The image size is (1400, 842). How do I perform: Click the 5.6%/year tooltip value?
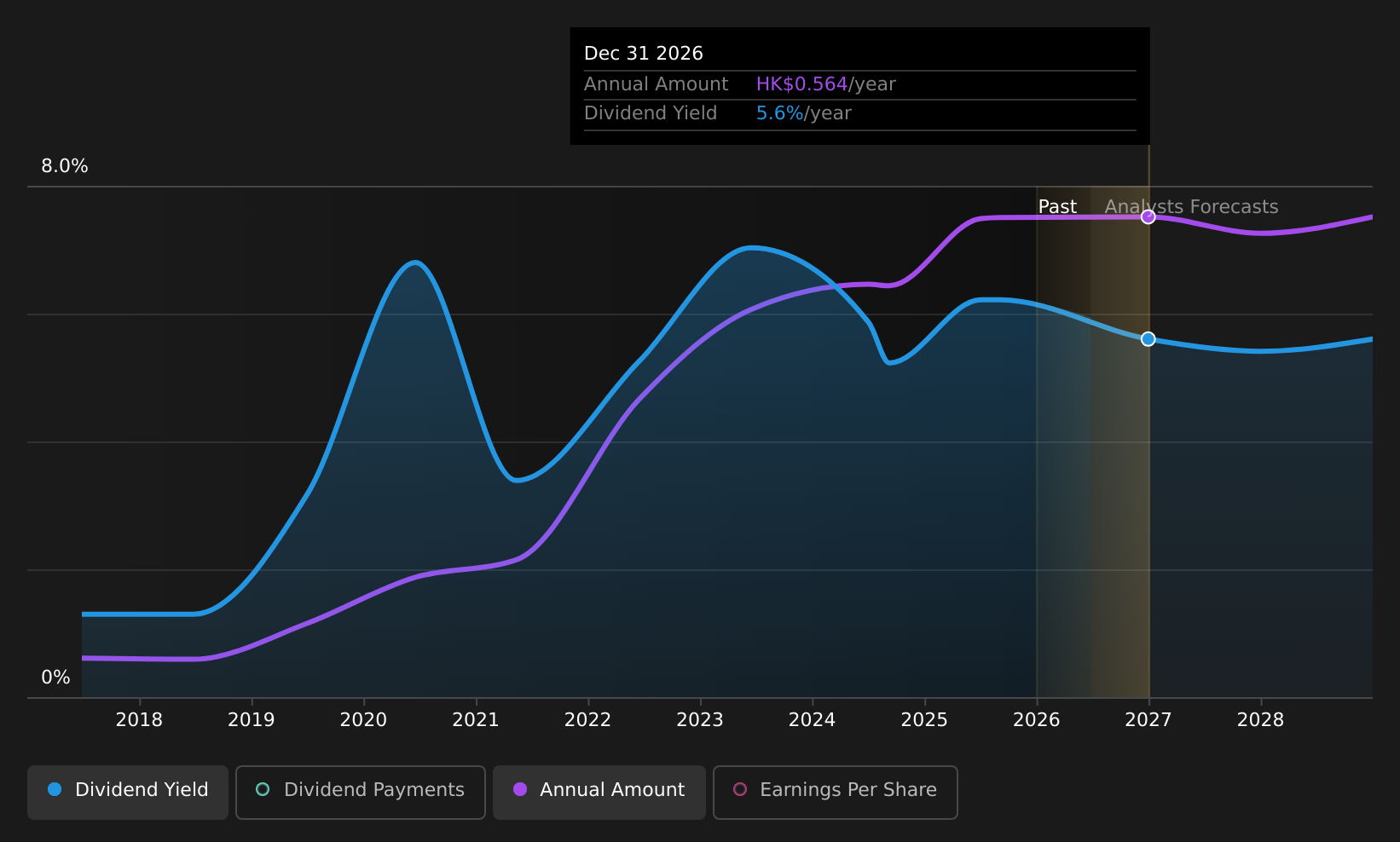804,113
